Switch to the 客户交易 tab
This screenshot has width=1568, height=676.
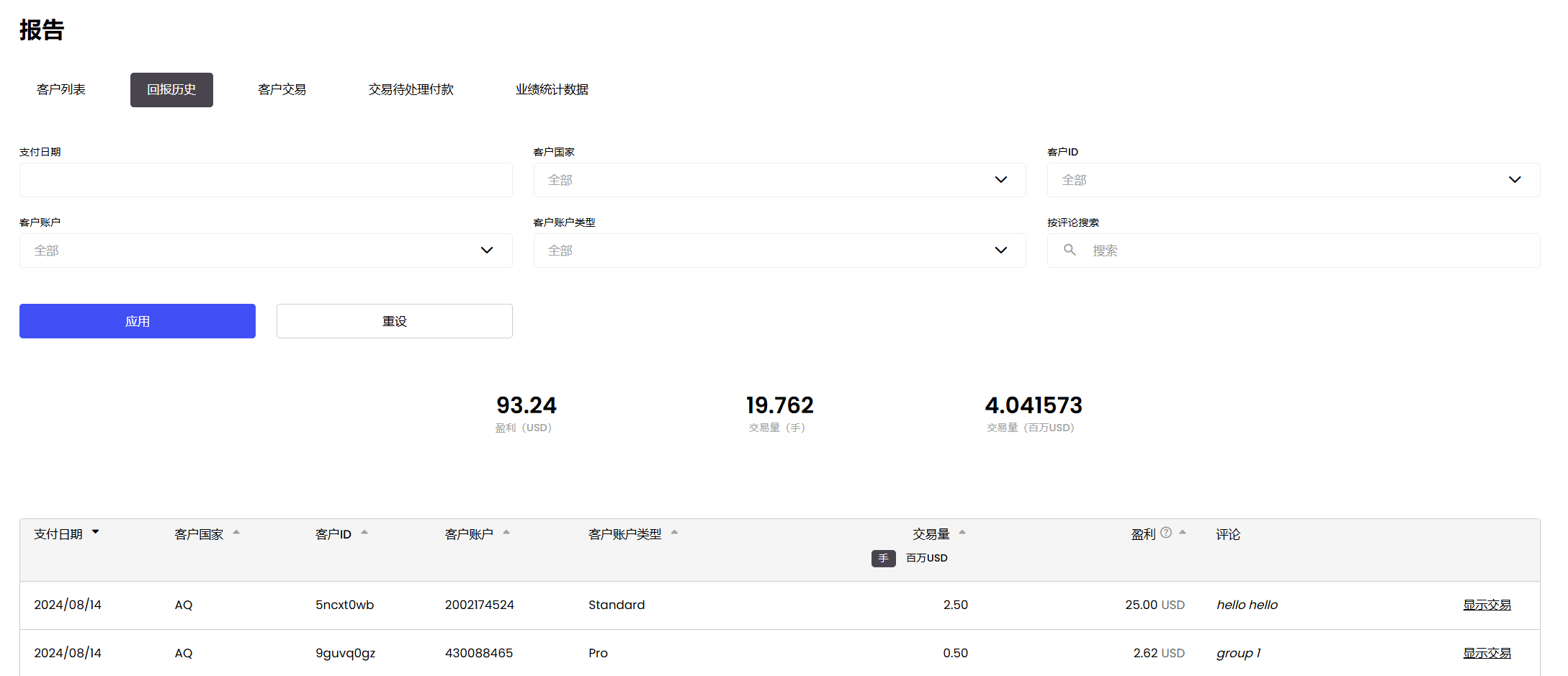pos(282,90)
